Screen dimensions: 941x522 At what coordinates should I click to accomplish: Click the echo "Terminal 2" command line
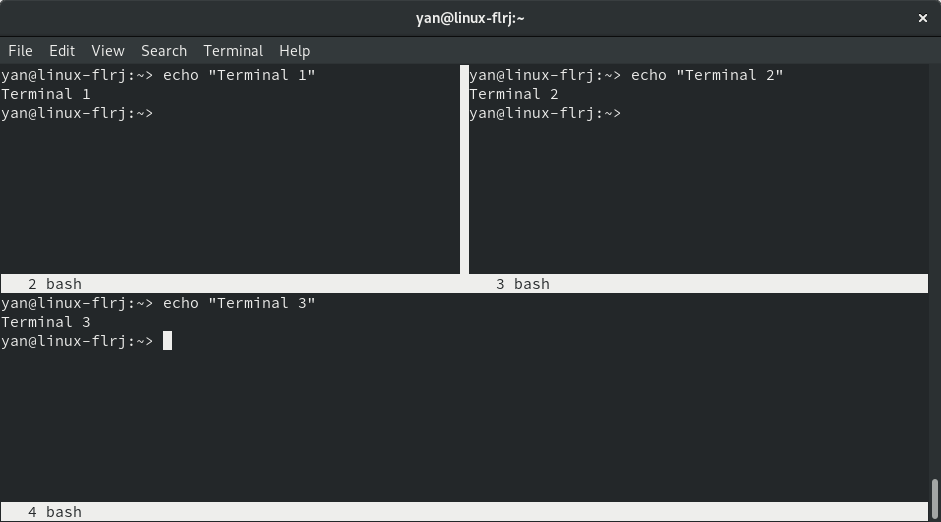point(626,75)
